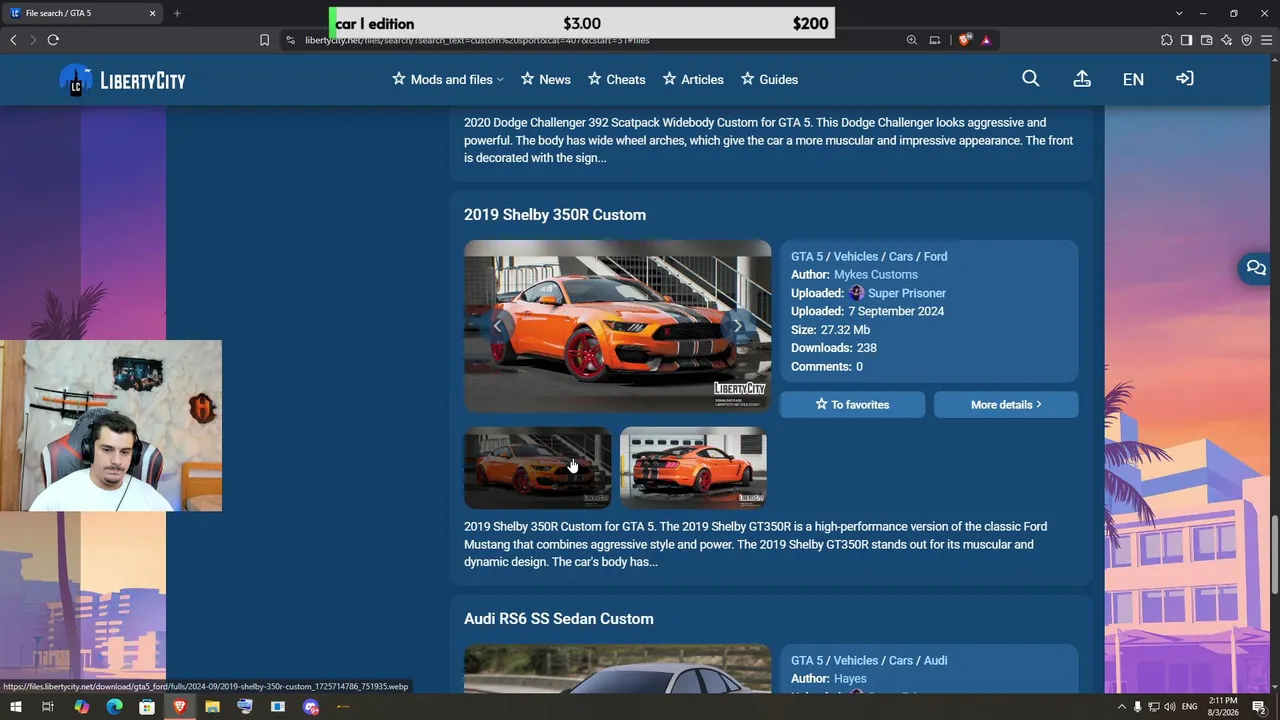
Task: Open File Explorer from the taskbar
Action: pos(212,707)
